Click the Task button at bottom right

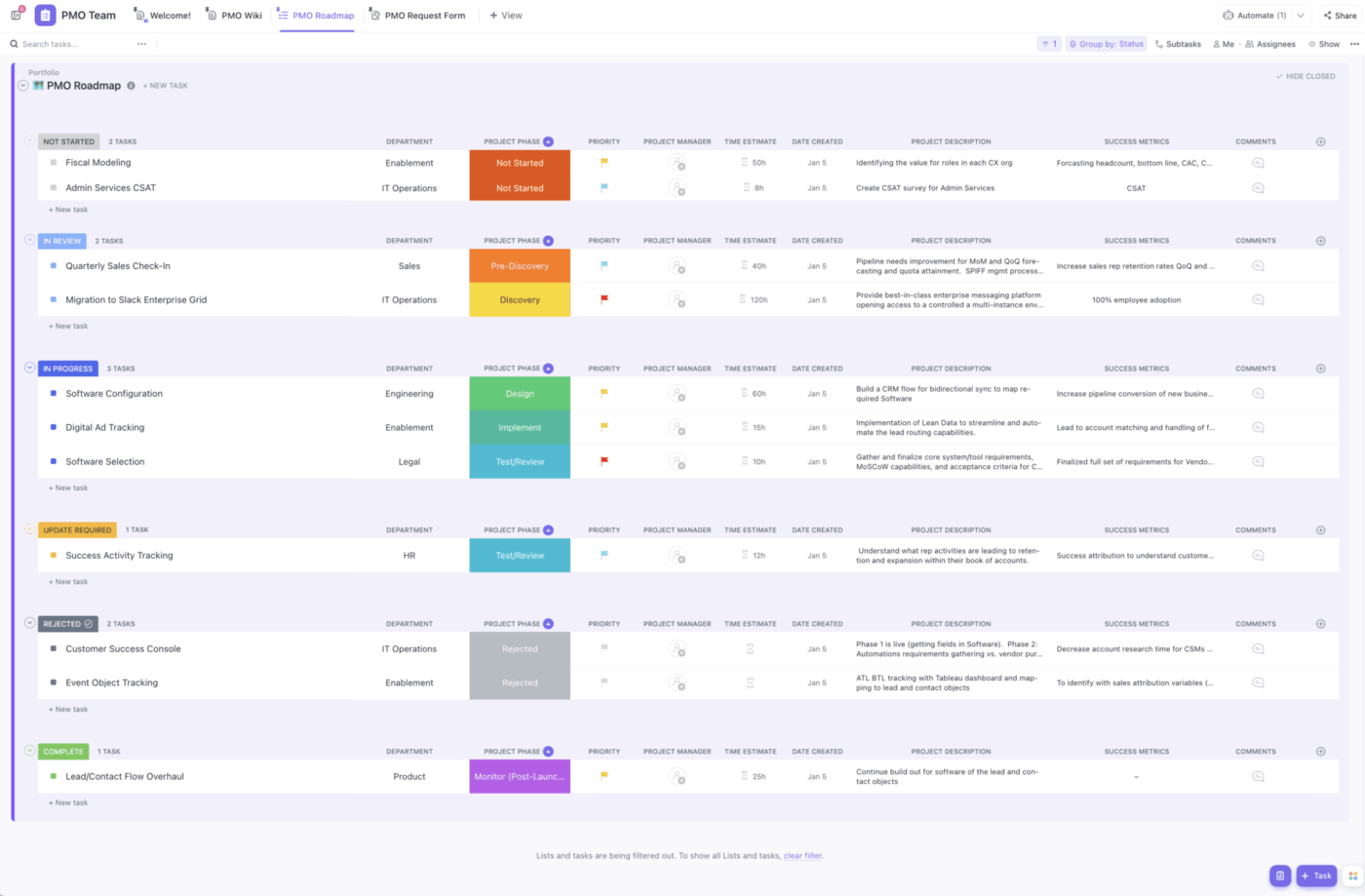[x=1315, y=876]
